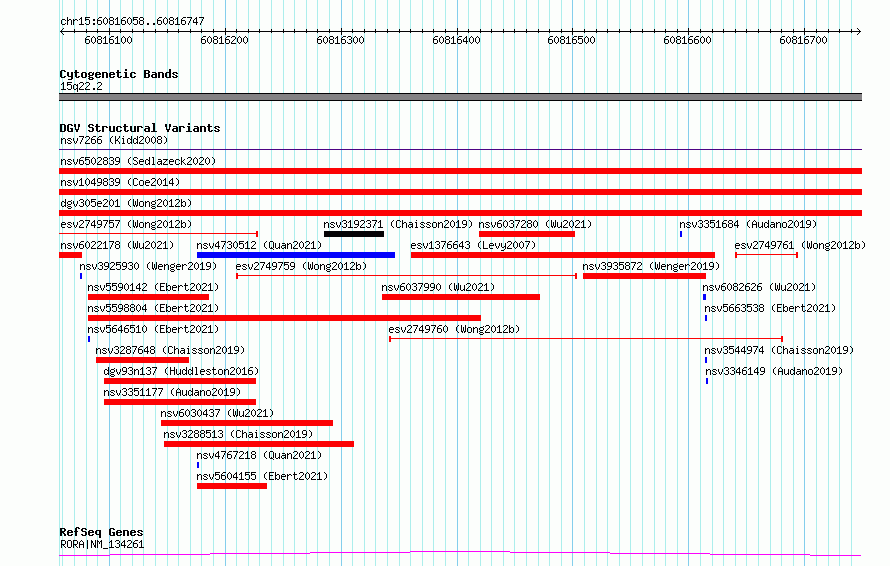Viewport: 890px width, 566px height.
Task: Click the nsv7266 (Kidd2008) label
Action: click(114, 140)
